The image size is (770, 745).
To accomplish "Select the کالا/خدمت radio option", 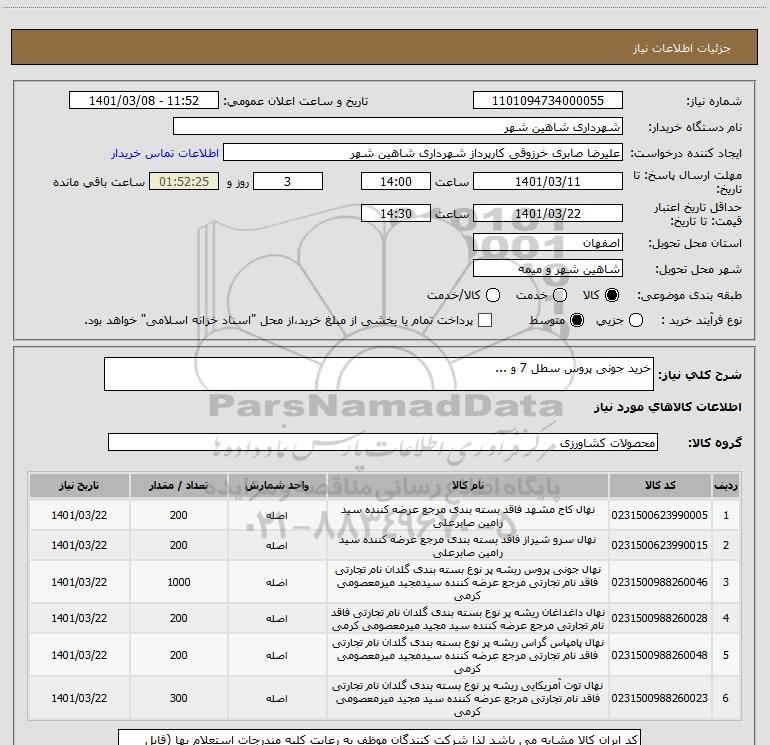I will tap(493, 295).
